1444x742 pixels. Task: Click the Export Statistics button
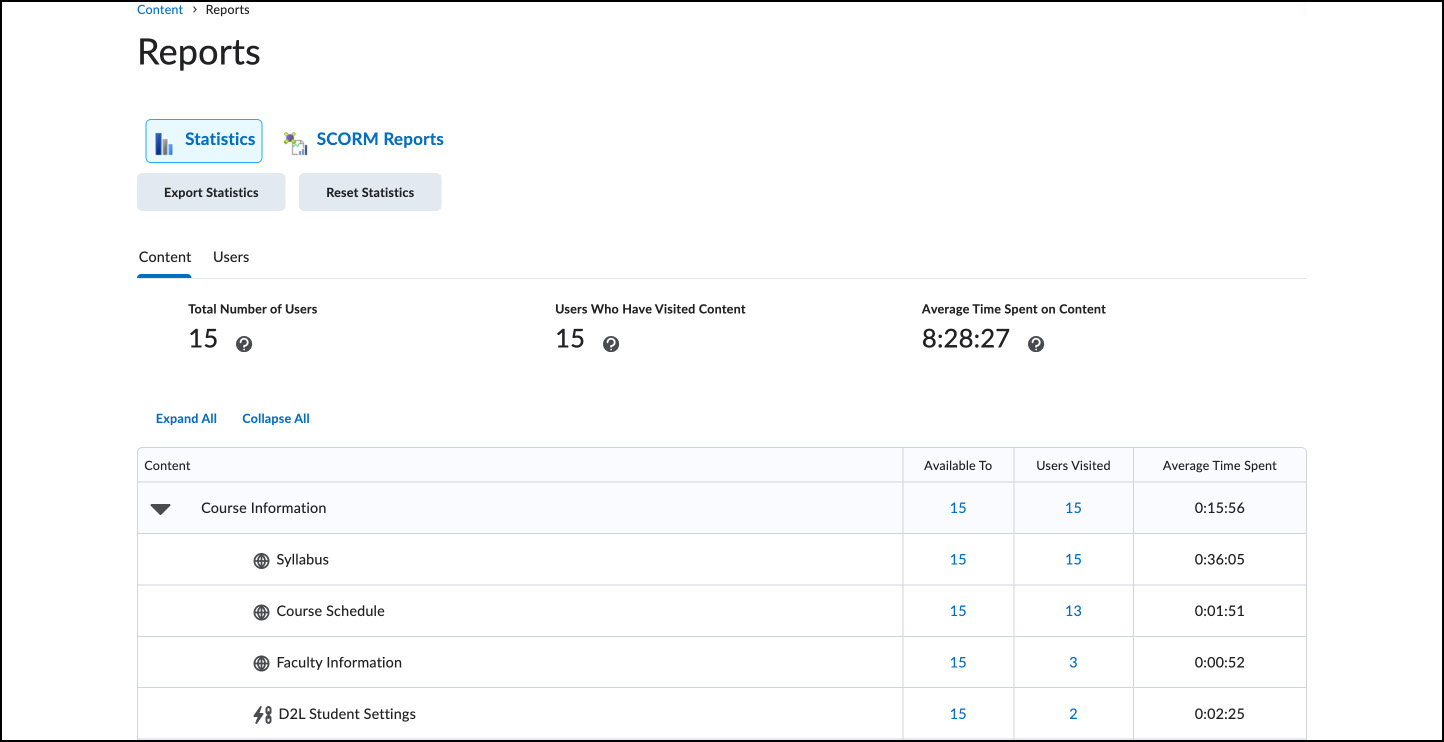point(211,192)
